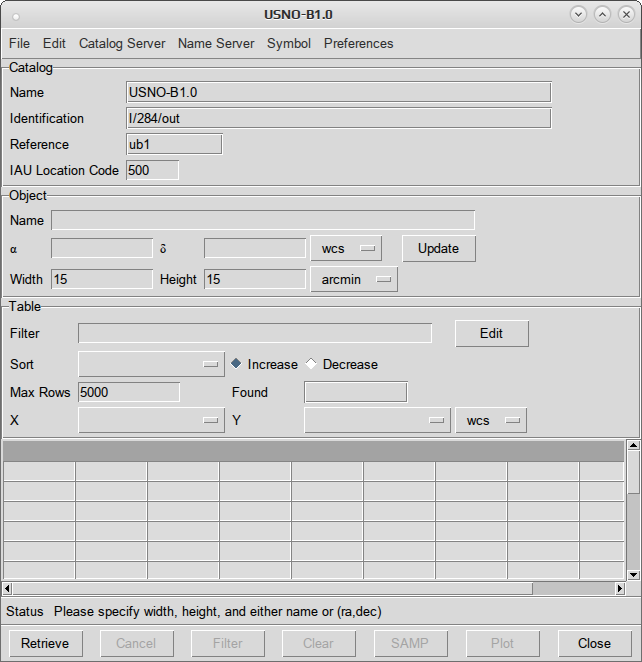Click the title bar X close icon
The image size is (642, 662).
626,15
